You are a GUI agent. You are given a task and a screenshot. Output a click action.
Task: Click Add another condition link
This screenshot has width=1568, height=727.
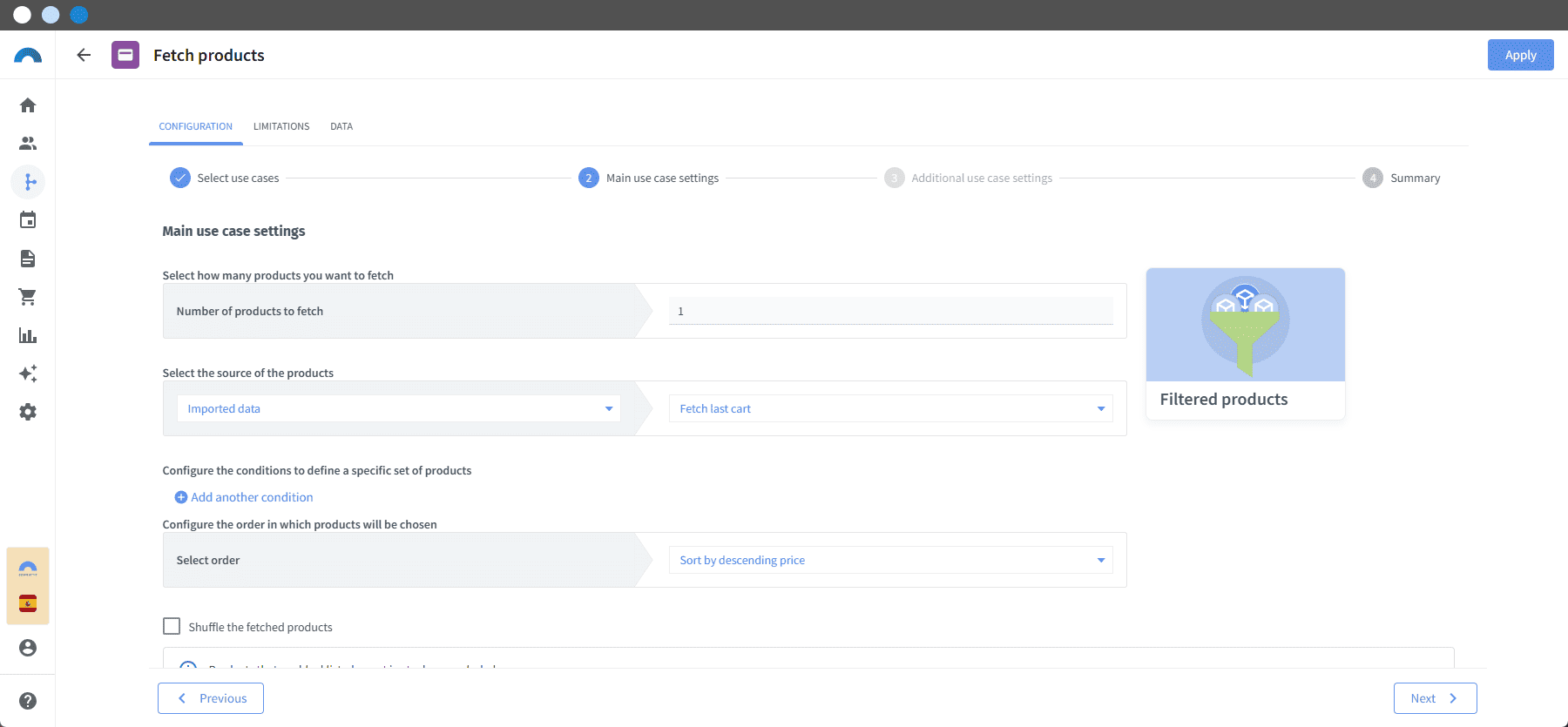pyautogui.click(x=252, y=497)
